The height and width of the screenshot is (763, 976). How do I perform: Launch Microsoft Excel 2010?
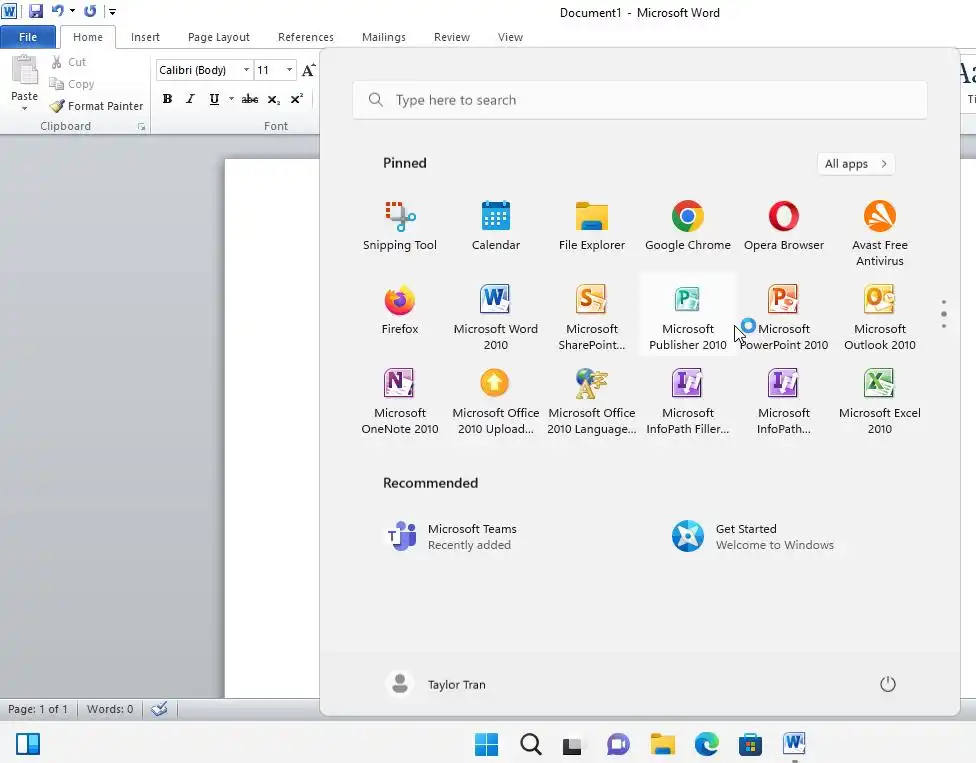point(880,401)
